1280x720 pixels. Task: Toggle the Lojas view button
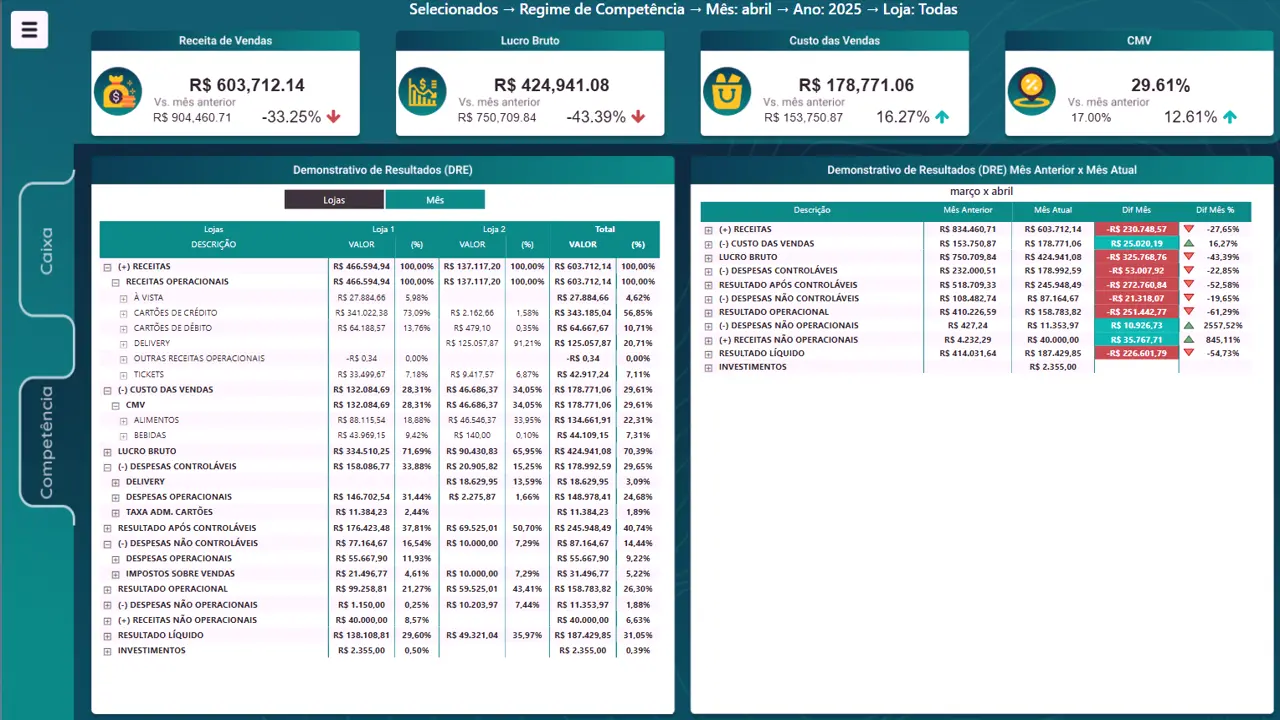(334, 200)
